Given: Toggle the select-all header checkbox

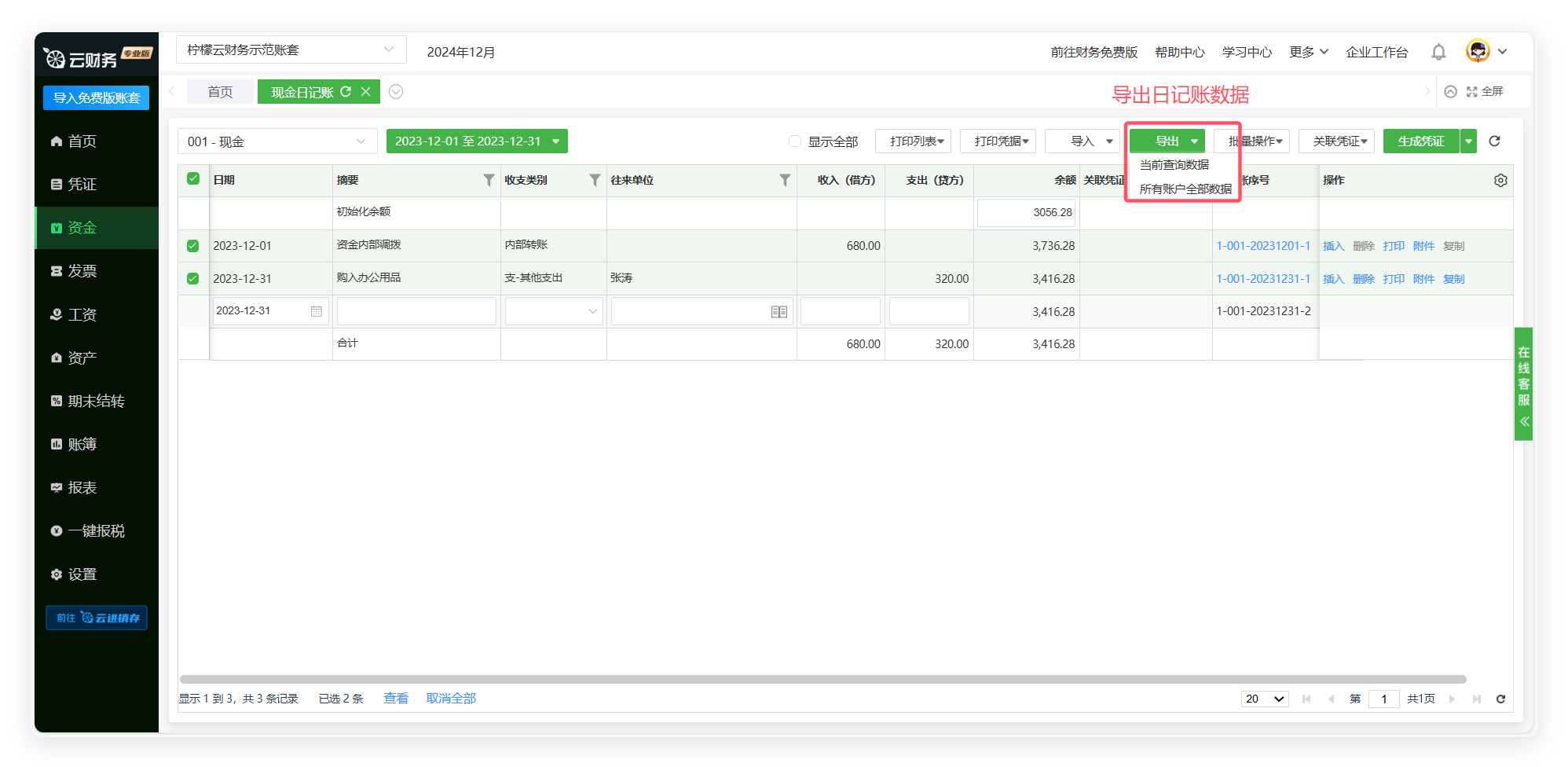Looking at the screenshot, I should click(x=193, y=179).
